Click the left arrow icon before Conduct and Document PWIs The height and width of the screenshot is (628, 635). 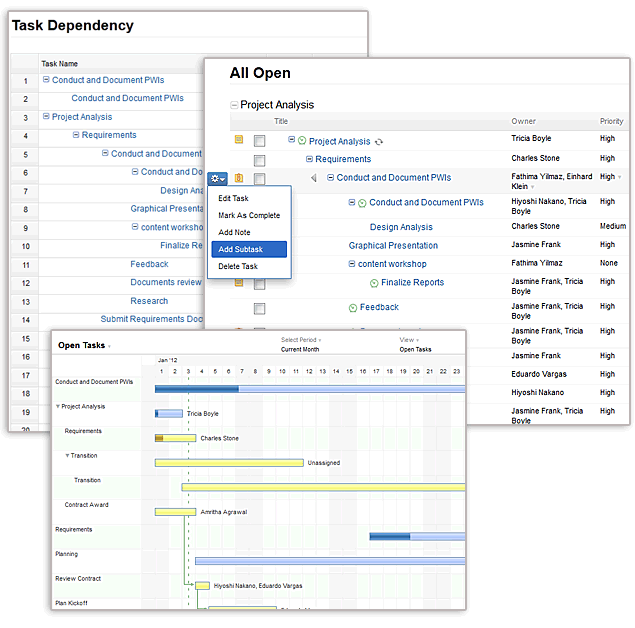(x=313, y=178)
